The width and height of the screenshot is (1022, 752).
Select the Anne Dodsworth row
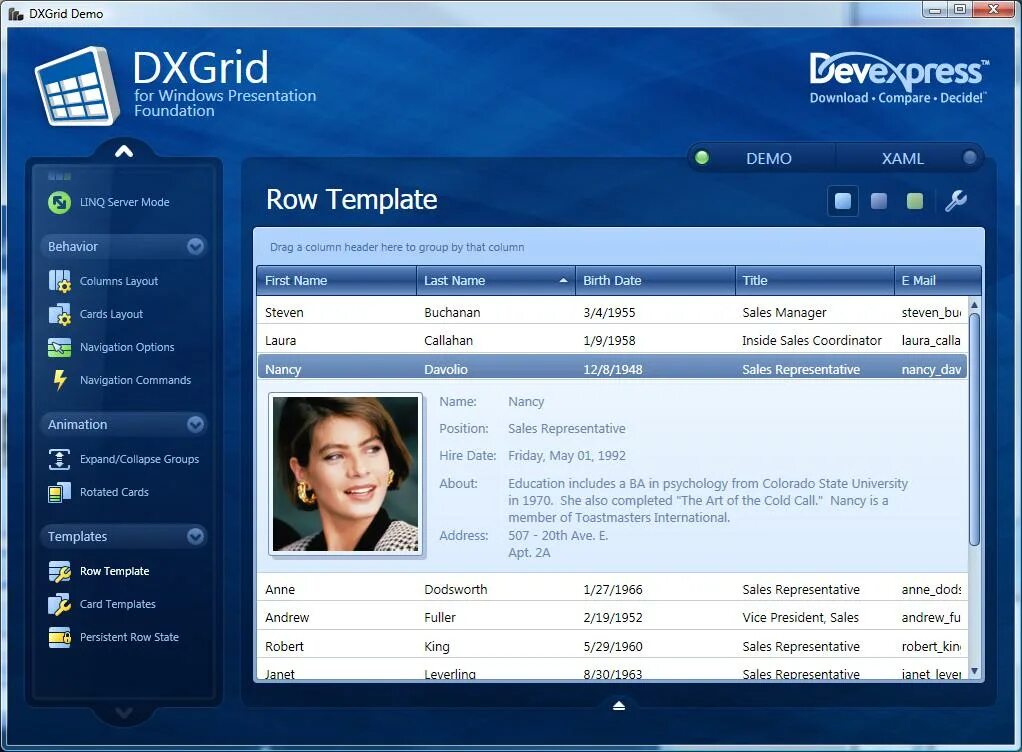click(x=612, y=589)
